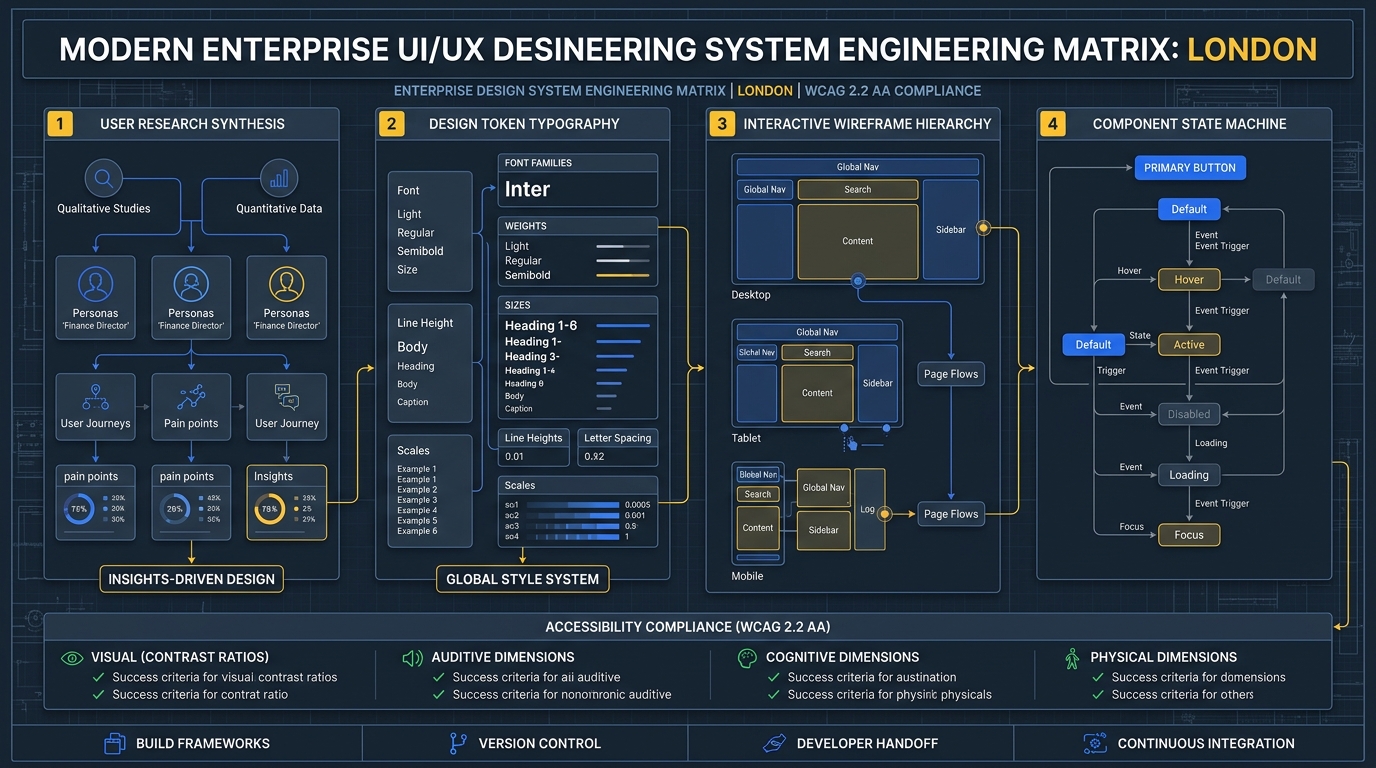
Task: Select the yellow-outlined Personas avatar icon
Action: [x=286, y=285]
